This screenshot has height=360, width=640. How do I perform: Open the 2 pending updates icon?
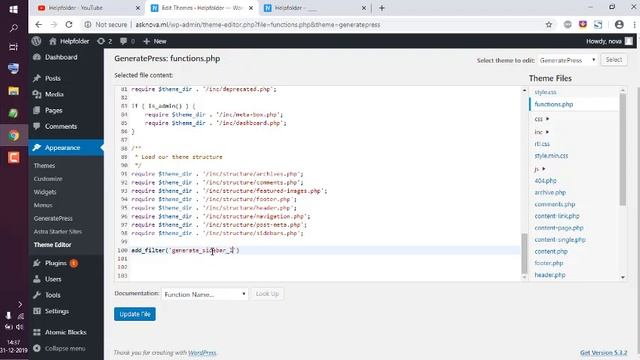(104, 41)
